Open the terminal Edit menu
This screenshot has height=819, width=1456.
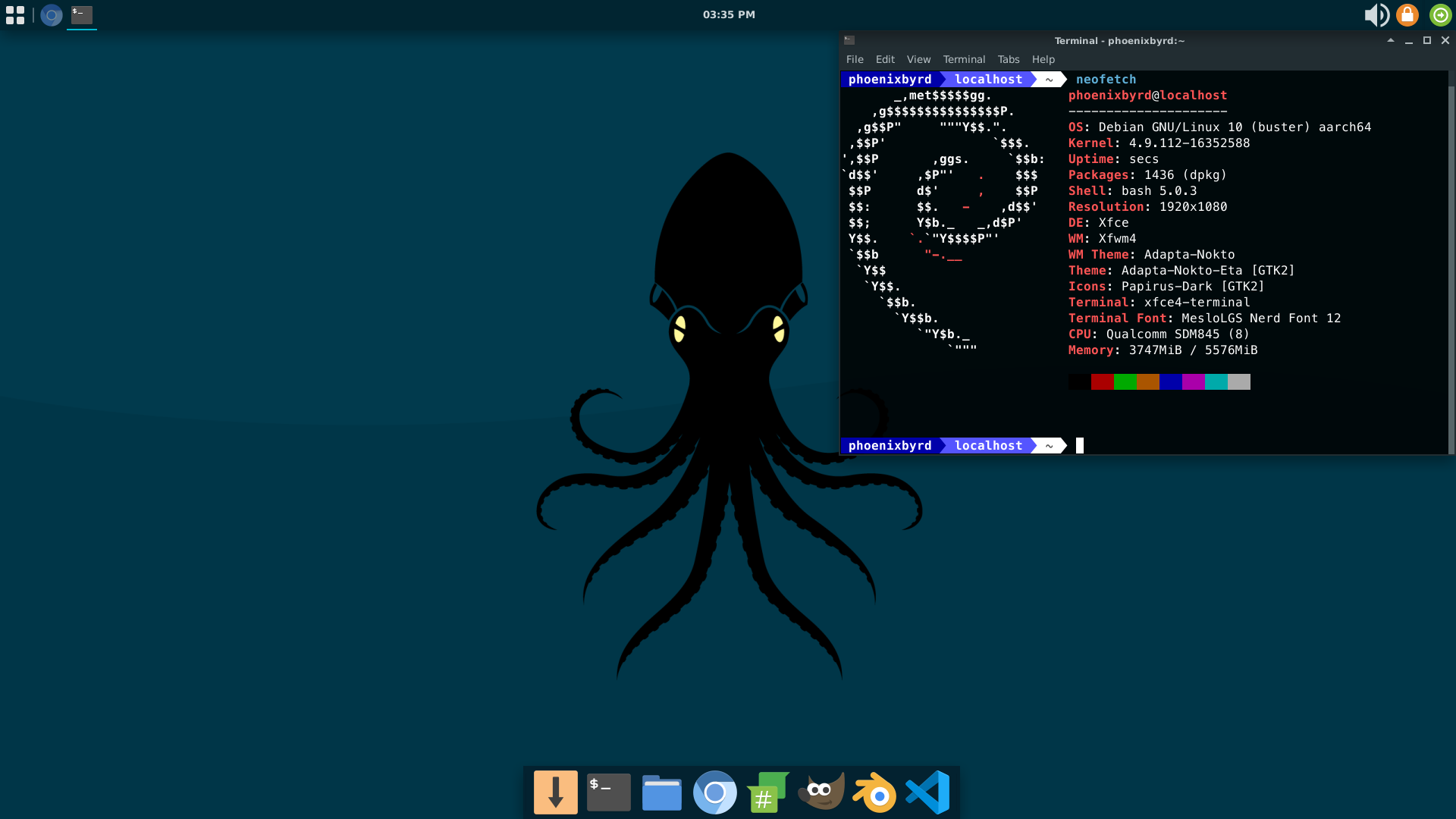click(x=885, y=59)
